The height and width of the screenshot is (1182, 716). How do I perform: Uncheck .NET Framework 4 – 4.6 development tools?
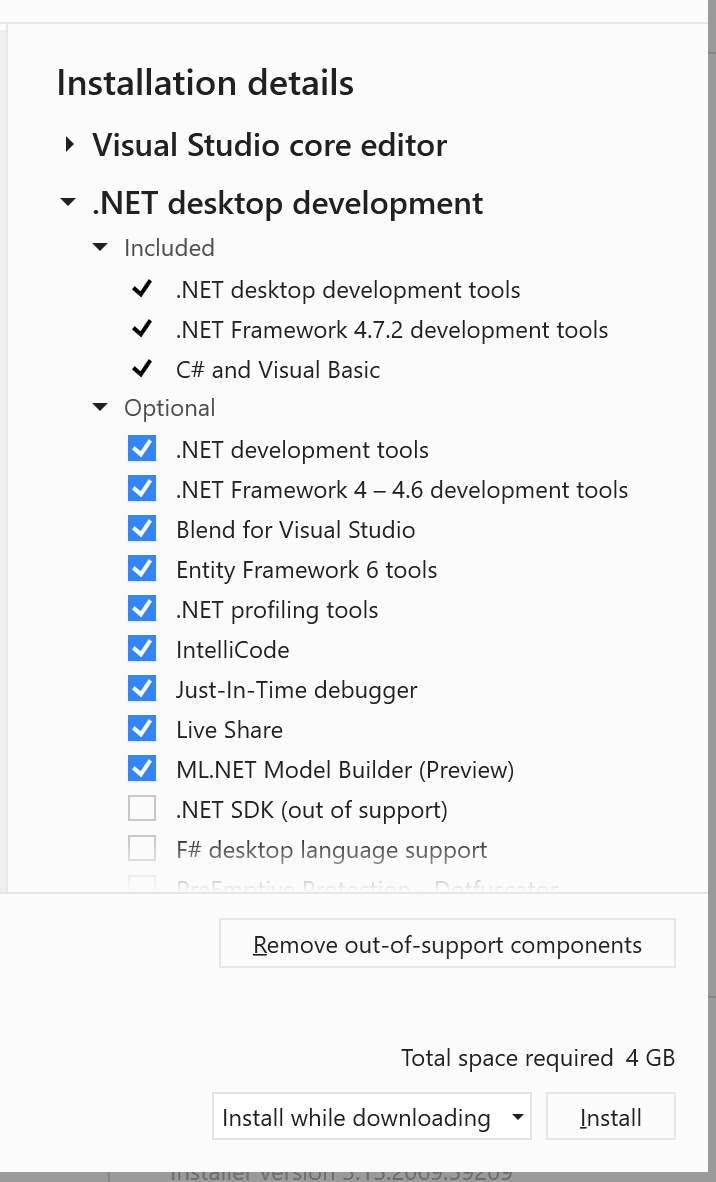pyautogui.click(x=142, y=488)
